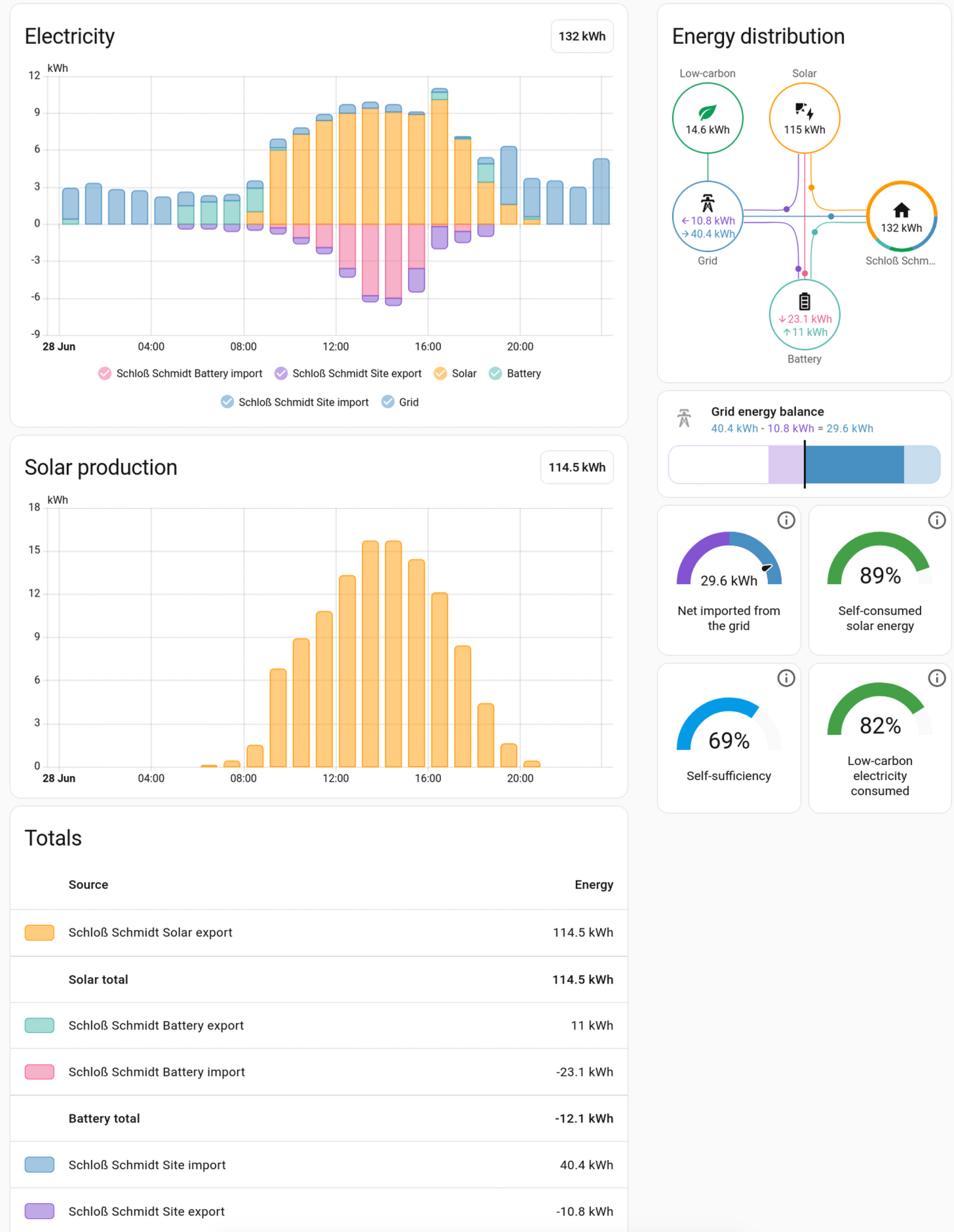
Task: Toggle Grid legend item in Electricity chart
Action: coord(400,402)
